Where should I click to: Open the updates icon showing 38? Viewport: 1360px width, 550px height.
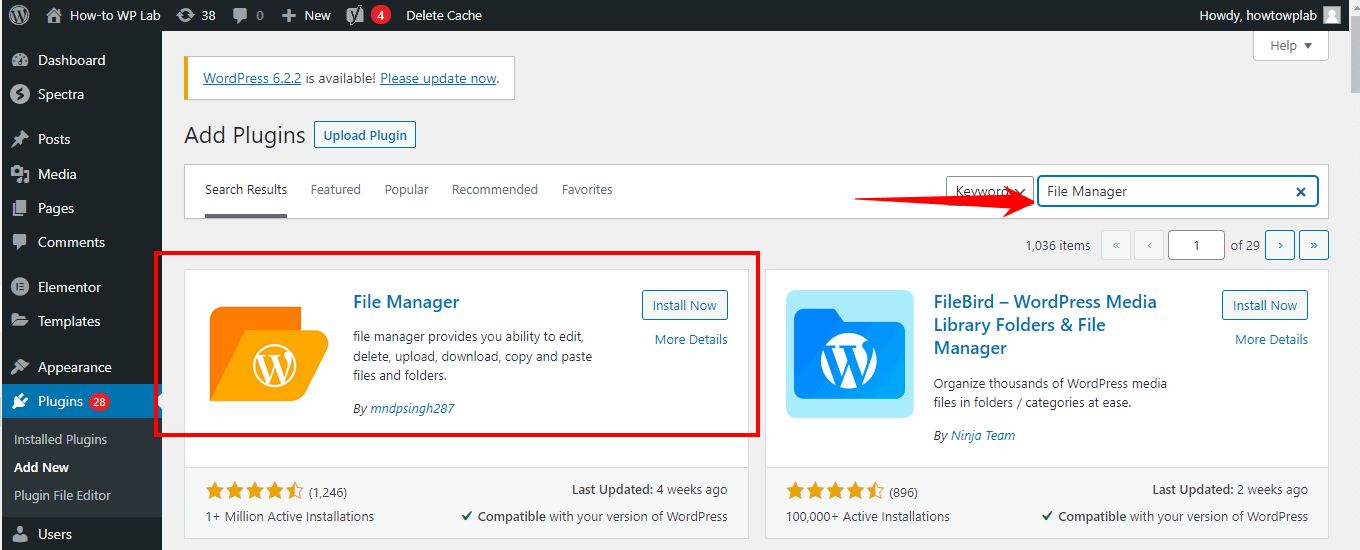[186, 15]
